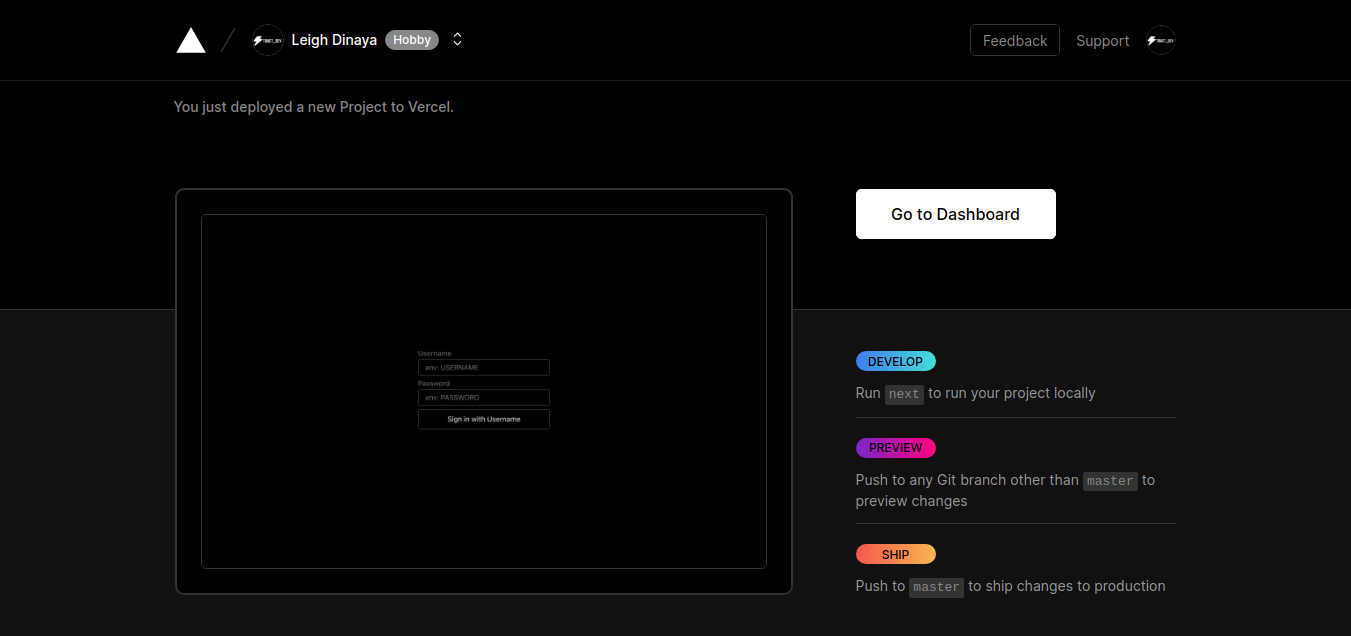Click the Hobby plan badge
Image resolution: width=1351 pixels, height=636 pixels.
412,40
